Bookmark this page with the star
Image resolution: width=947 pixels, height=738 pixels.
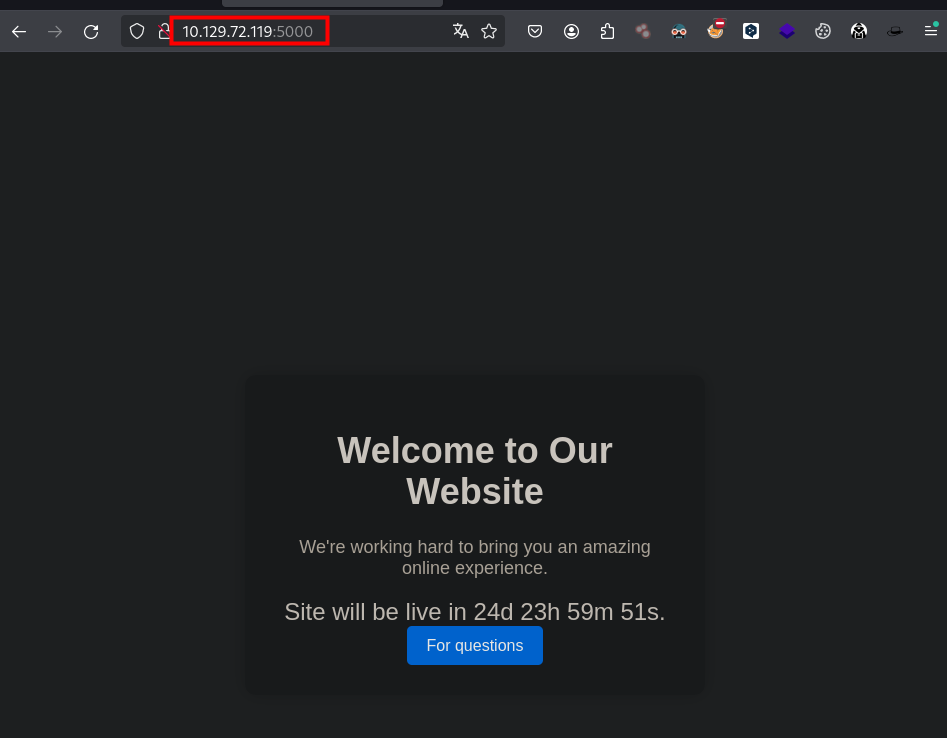tap(489, 31)
